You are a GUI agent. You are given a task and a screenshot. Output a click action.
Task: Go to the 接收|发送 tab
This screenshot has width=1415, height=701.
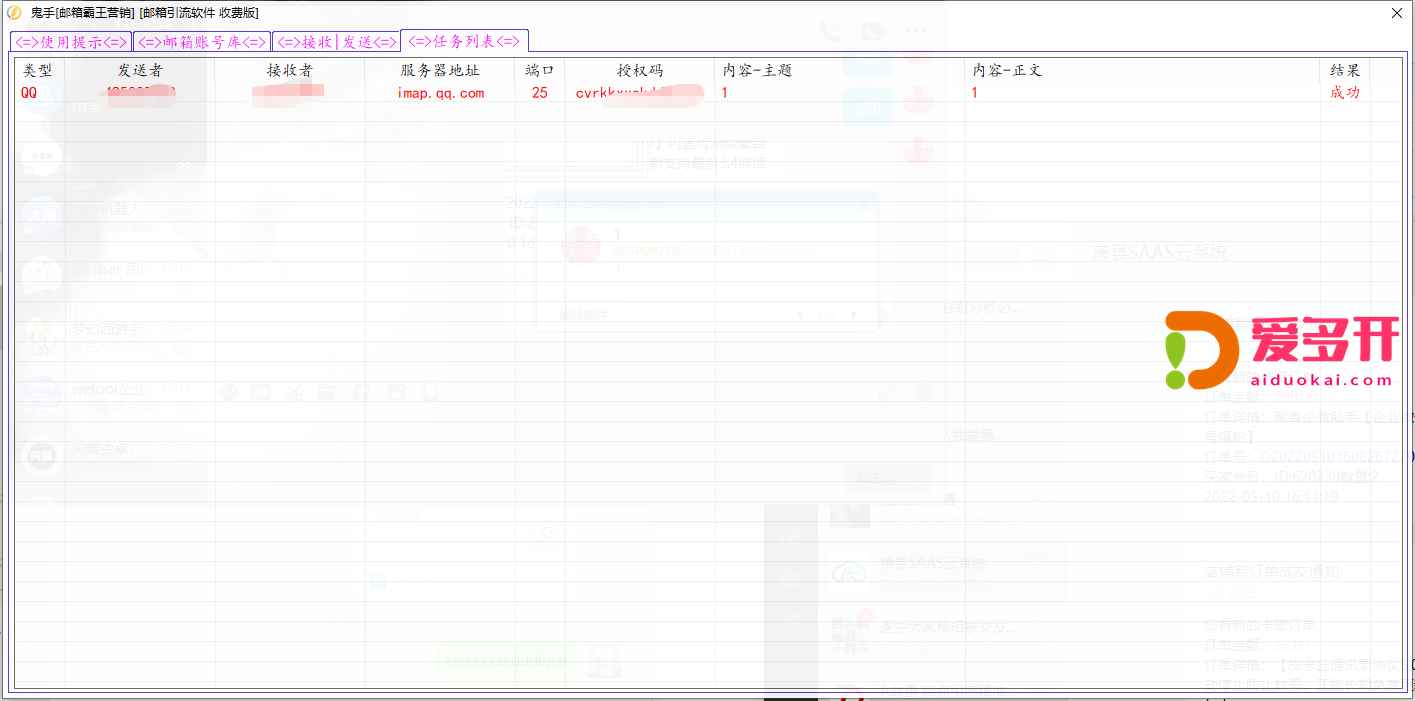[336, 42]
